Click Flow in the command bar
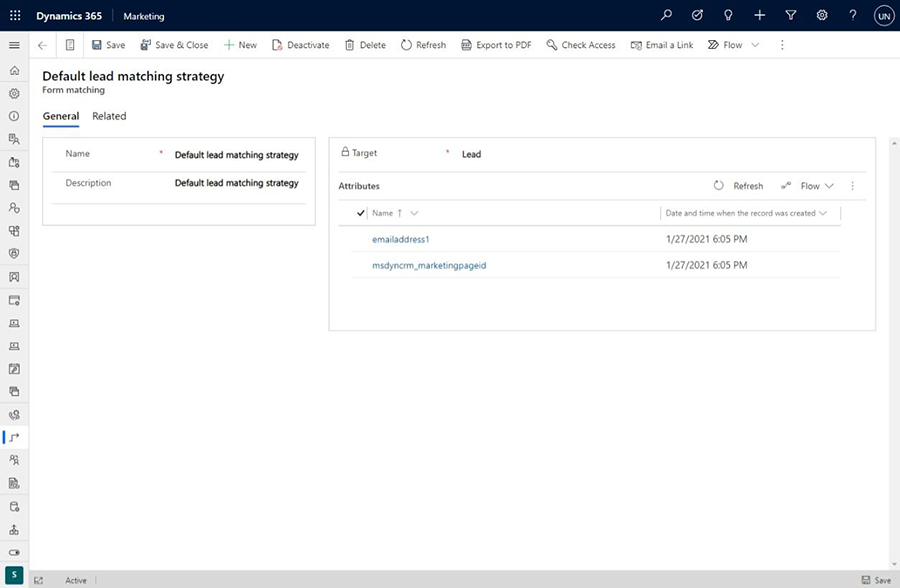The width and height of the screenshot is (900, 588). tap(725, 45)
